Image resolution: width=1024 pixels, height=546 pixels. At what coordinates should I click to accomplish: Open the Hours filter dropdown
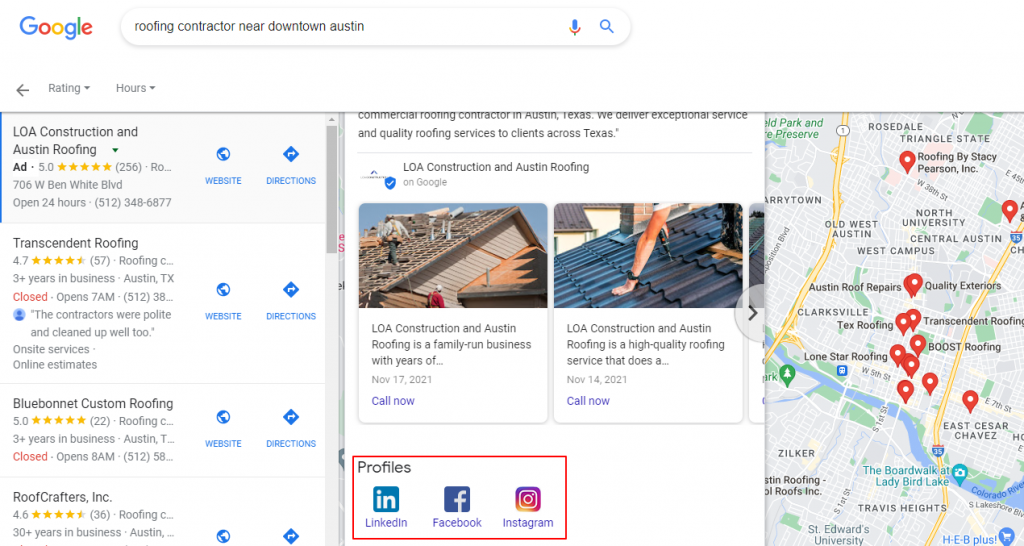pos(135,88)
